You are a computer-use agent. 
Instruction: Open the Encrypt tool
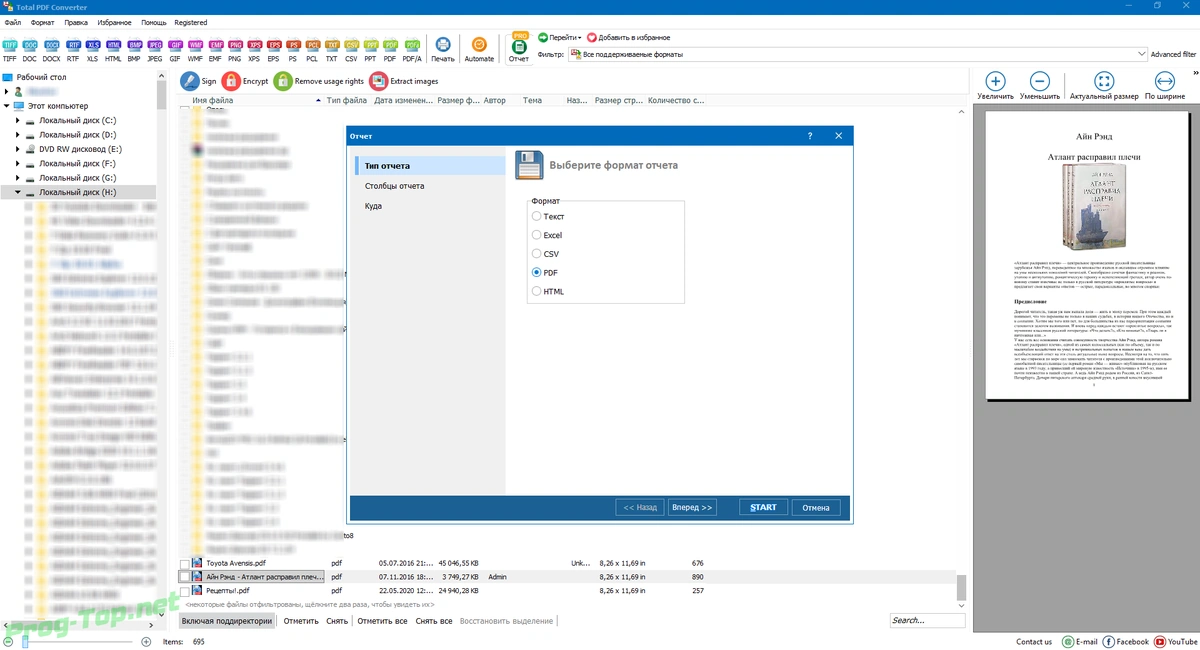click(x=246, y=81)
